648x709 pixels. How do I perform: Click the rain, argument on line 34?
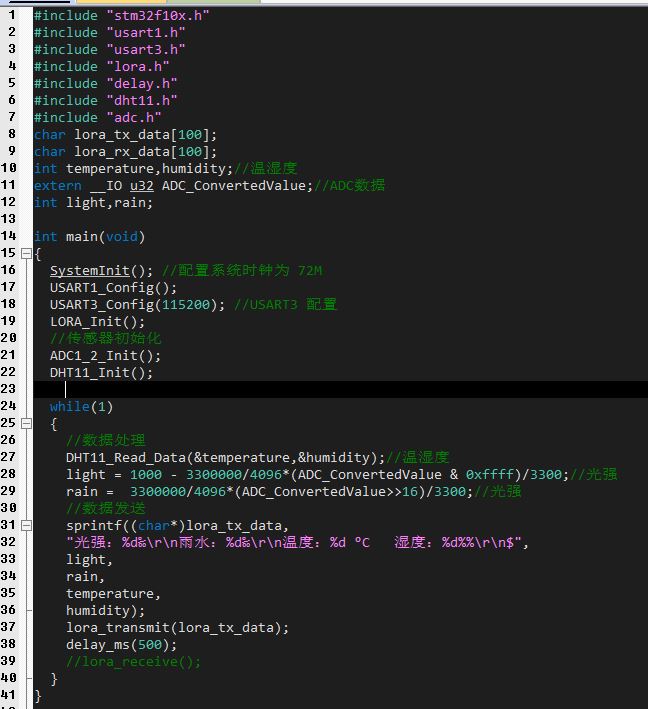85,577
